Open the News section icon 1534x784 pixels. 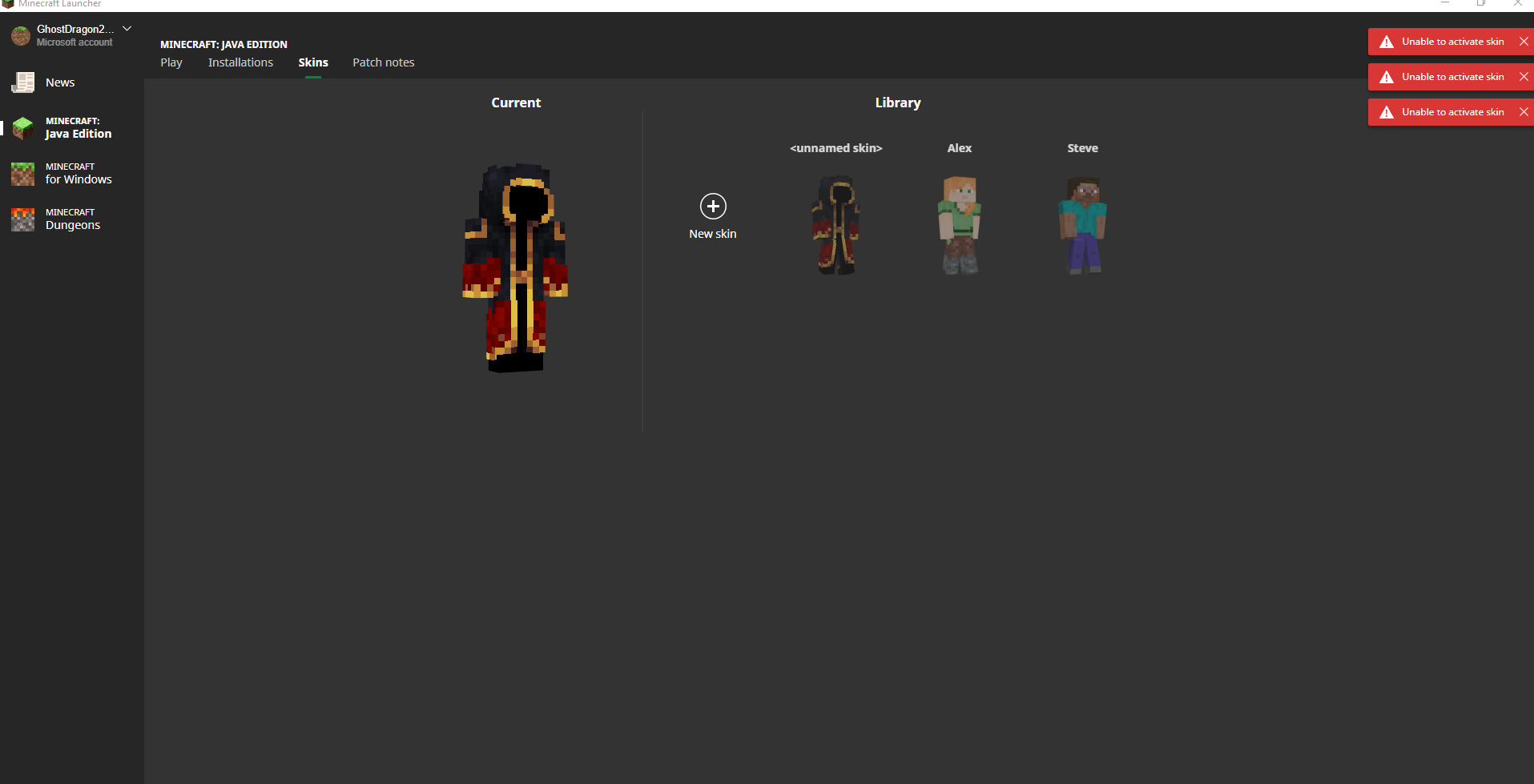click(x=22, y=82)
